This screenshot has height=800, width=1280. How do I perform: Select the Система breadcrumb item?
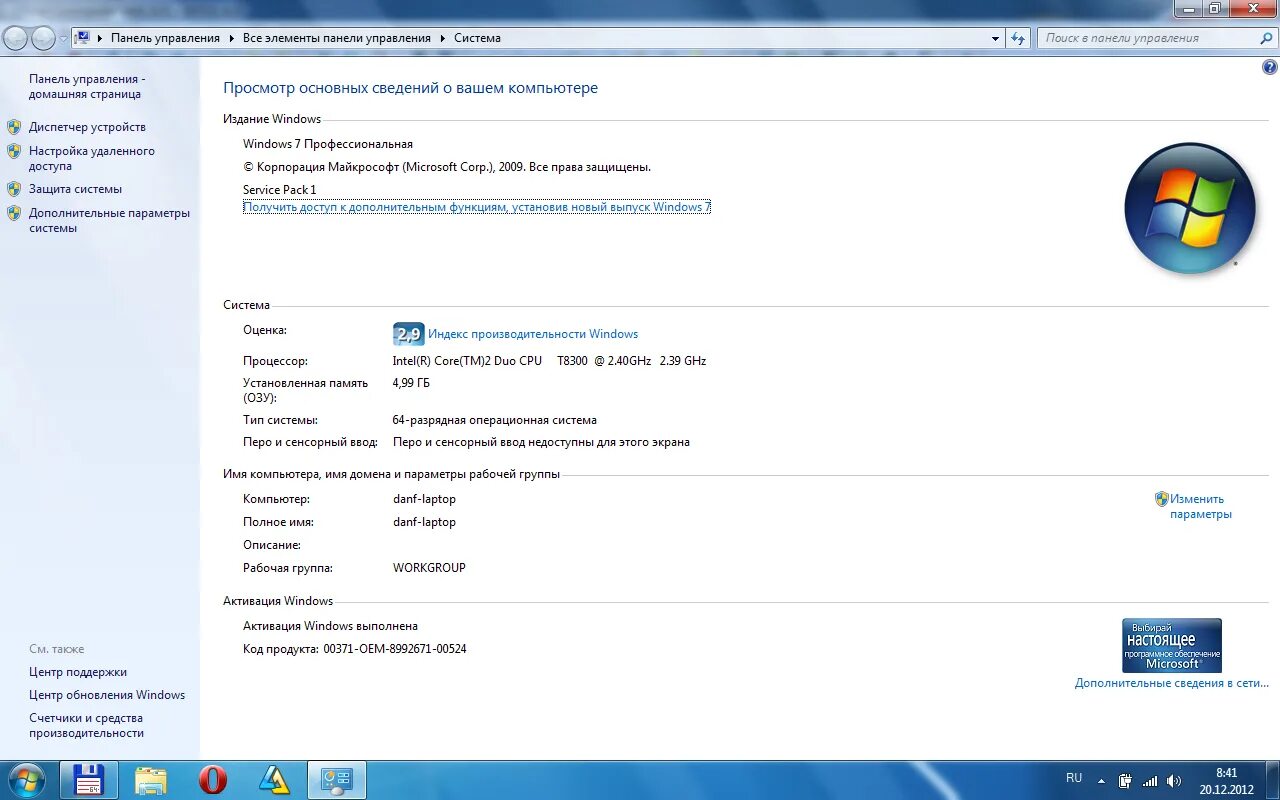477,38
